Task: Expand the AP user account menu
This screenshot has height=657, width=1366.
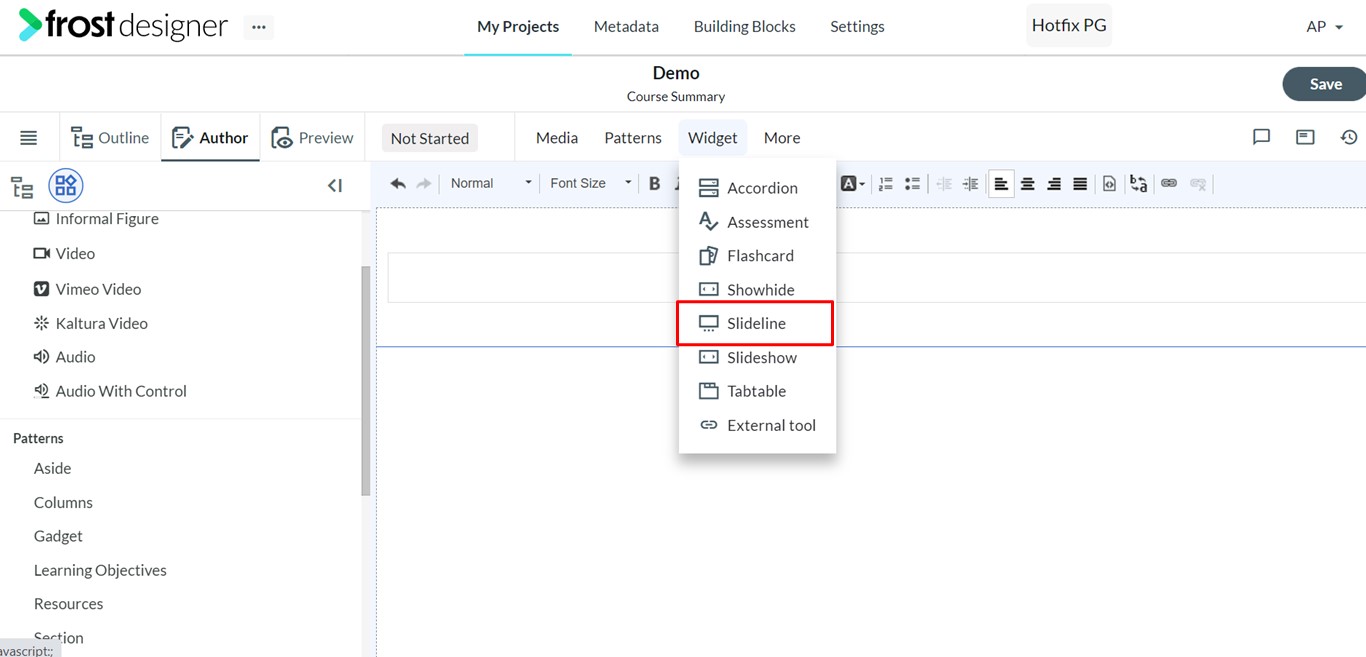Action: [1324, 27]
